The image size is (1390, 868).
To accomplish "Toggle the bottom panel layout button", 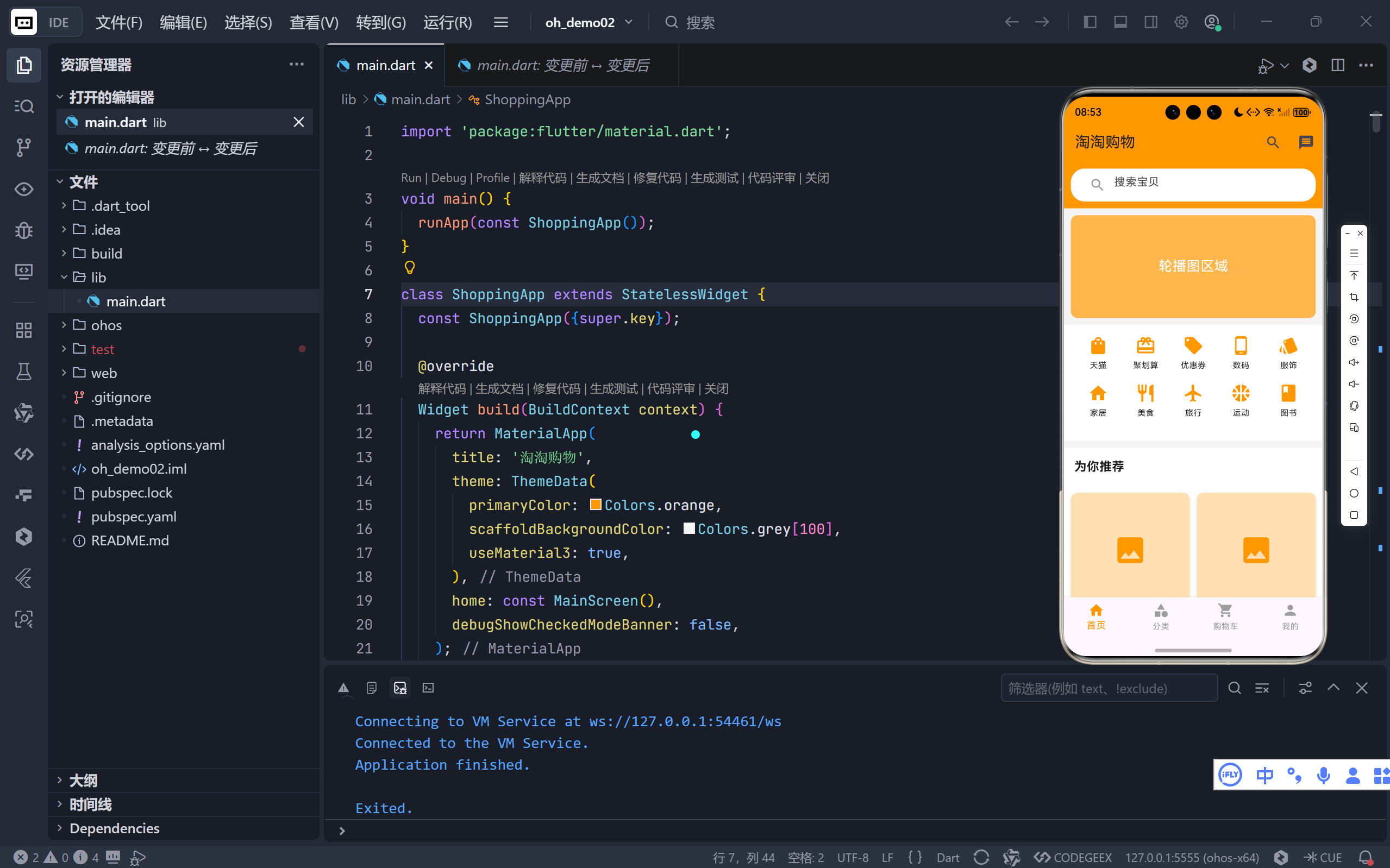I will click(x=1120, y=22).
